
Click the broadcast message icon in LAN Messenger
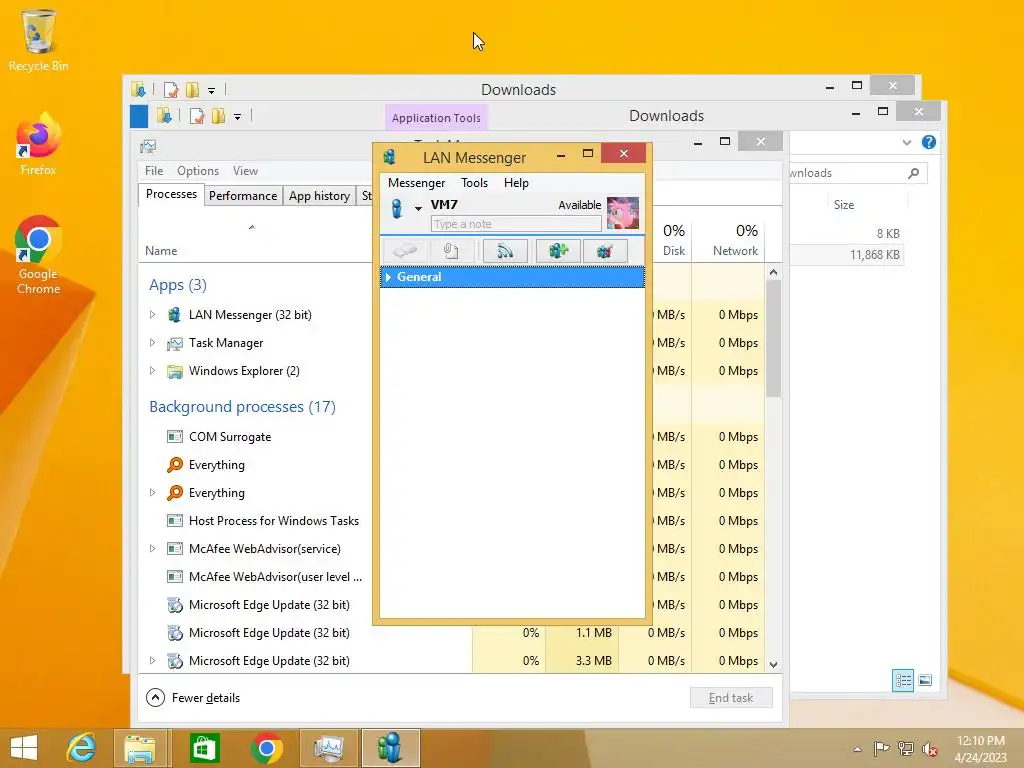pyautogui.click(x=505, y=251)
